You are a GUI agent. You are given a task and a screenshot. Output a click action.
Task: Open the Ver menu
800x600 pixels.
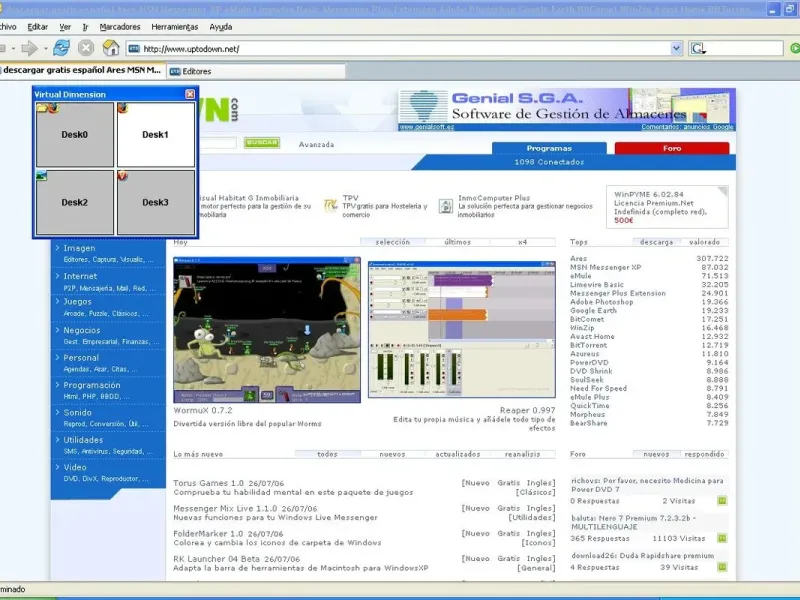pyautogui.click(x=65, y=27)
